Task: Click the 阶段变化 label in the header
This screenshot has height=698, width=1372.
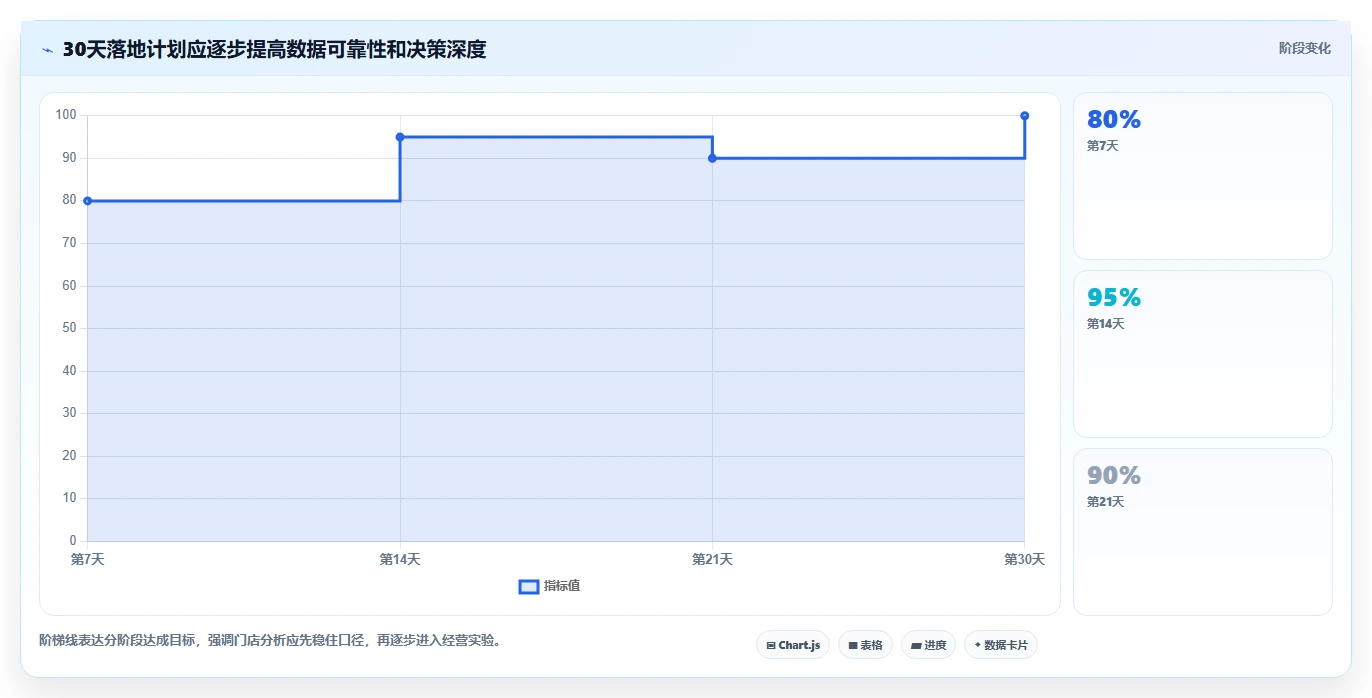Action: coord(1304,48)
